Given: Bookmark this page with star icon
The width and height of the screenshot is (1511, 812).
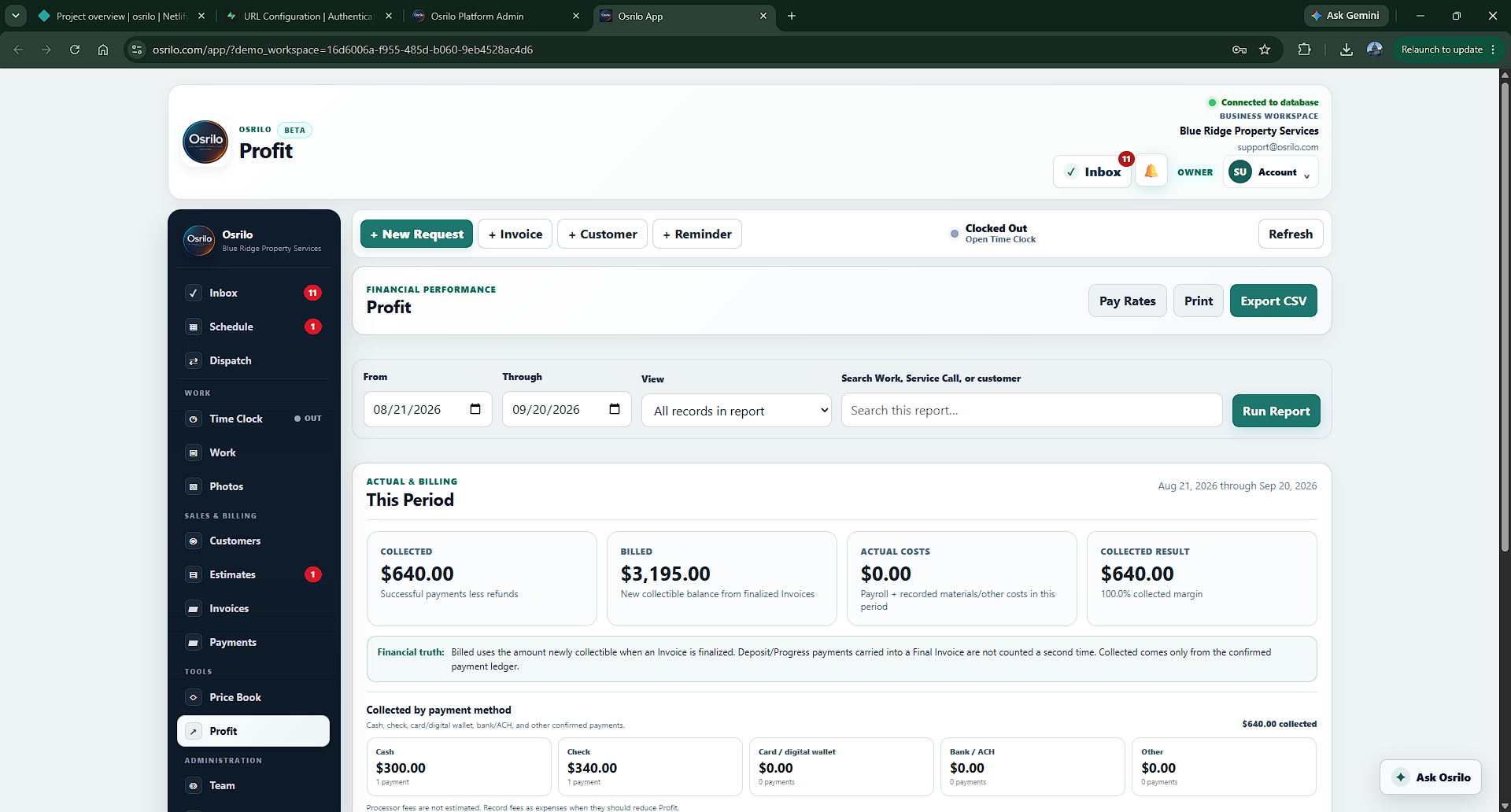Looking at the screenshot, I should (x=1265, y=50).
